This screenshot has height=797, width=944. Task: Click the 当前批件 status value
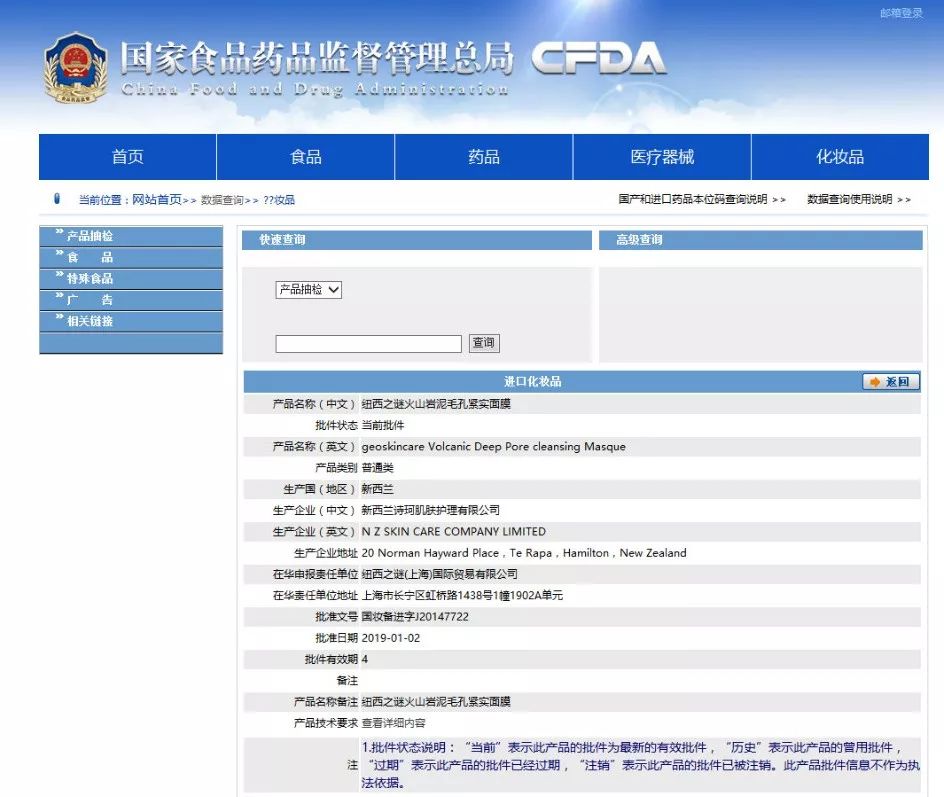tap(383, 425)
